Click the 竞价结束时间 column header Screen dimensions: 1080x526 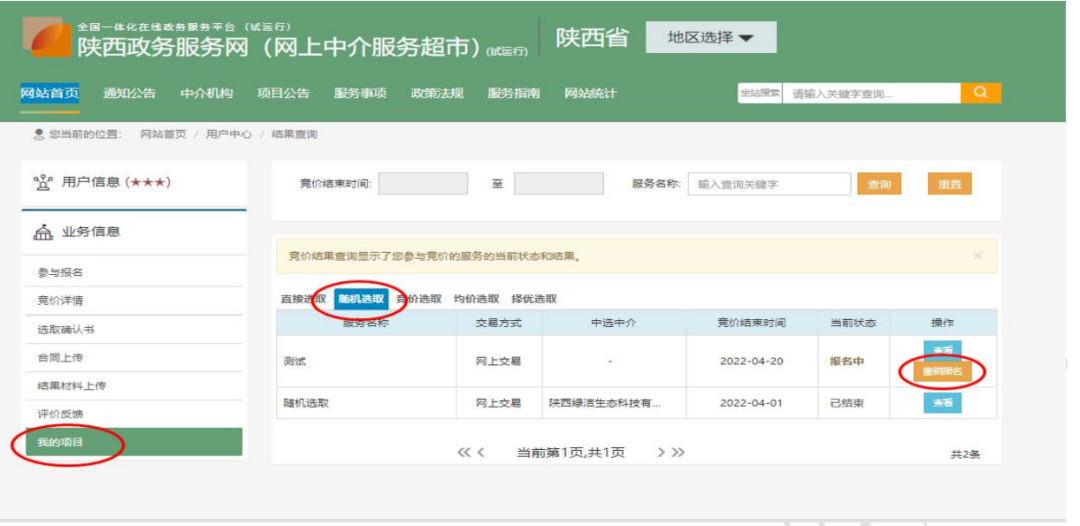coord(751,323)
